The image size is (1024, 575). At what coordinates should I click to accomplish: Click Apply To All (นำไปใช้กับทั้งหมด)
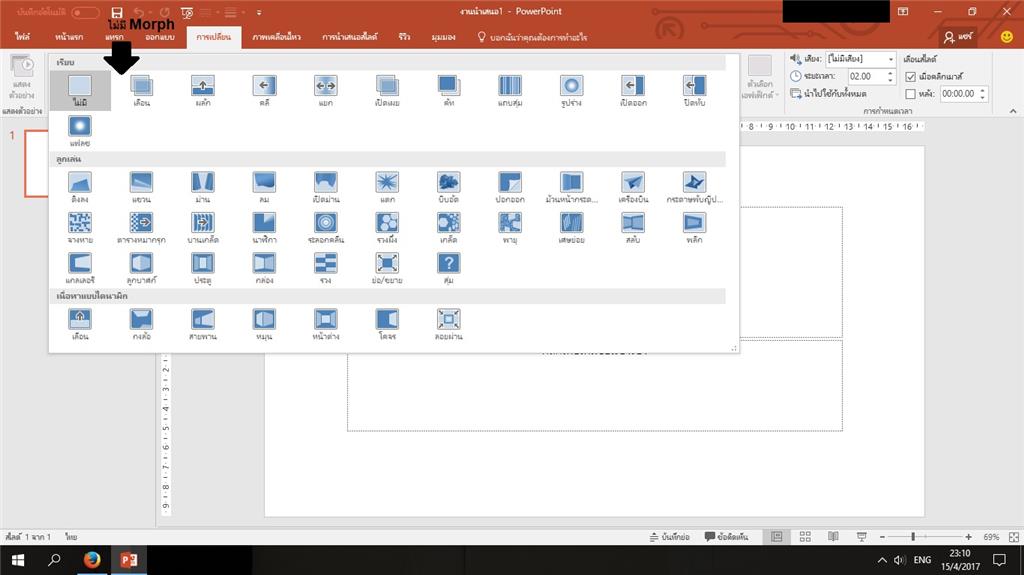point(828,94)
